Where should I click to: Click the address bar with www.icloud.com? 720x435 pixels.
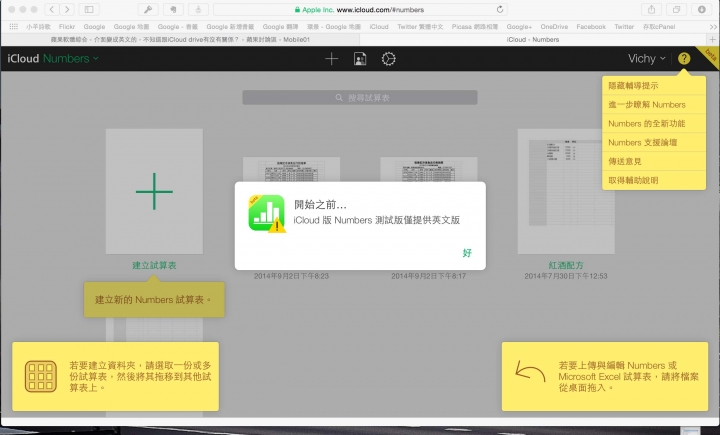click(360, 9)
